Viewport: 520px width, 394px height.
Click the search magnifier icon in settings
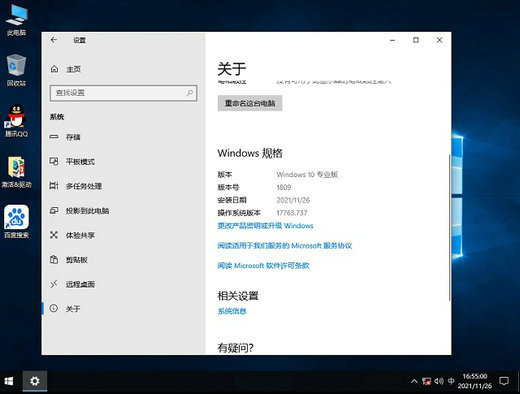pos(190,93)
